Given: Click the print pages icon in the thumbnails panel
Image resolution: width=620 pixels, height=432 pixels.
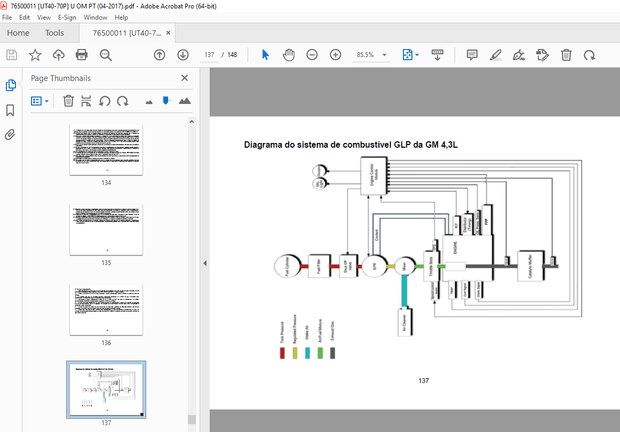Looking at the screenshot, I should [86, 101].
